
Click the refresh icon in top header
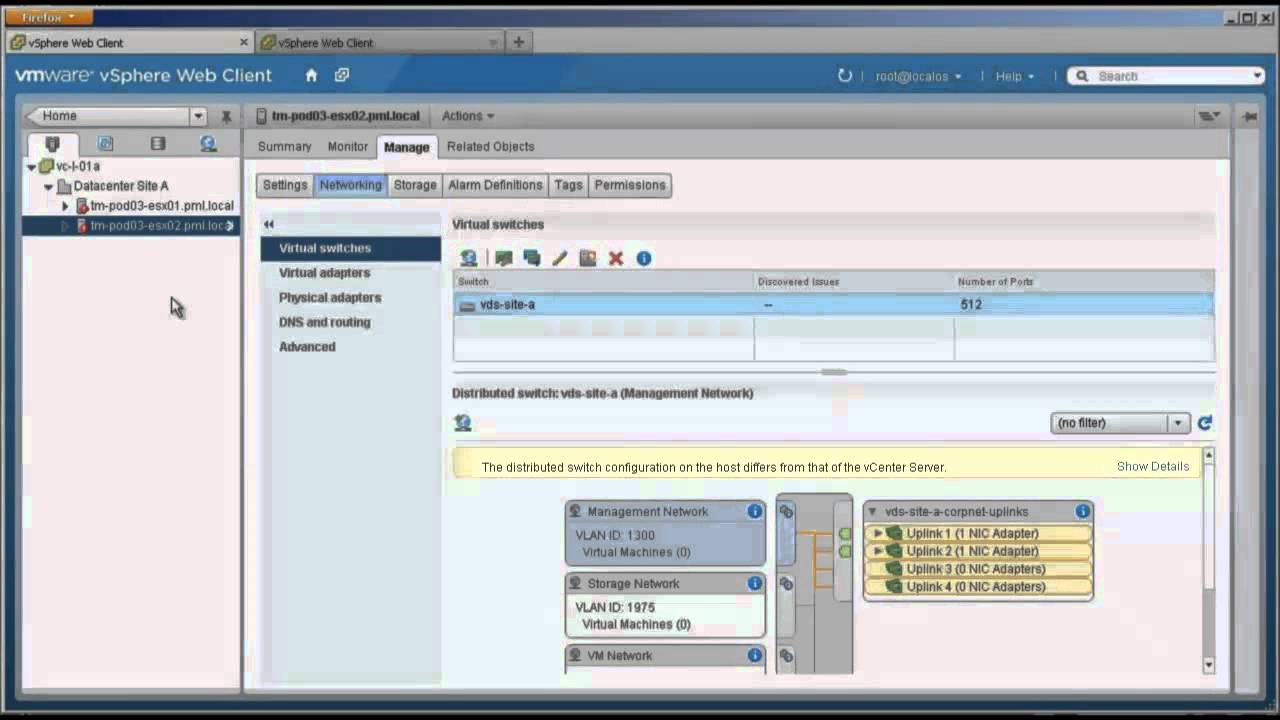point(845,75)
